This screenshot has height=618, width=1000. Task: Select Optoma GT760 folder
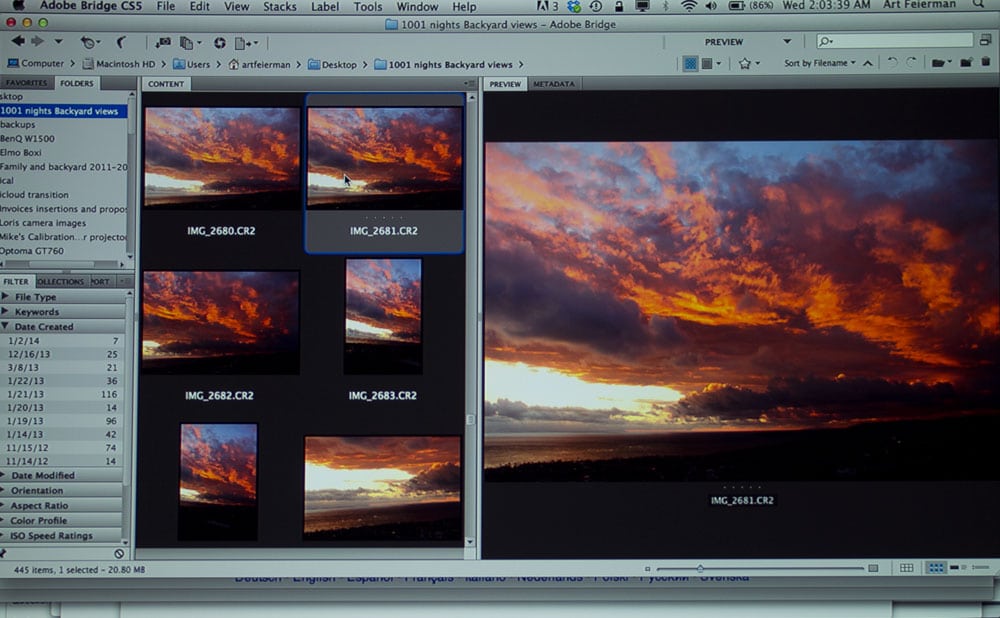pyautogui.click(x=32, y=251)
